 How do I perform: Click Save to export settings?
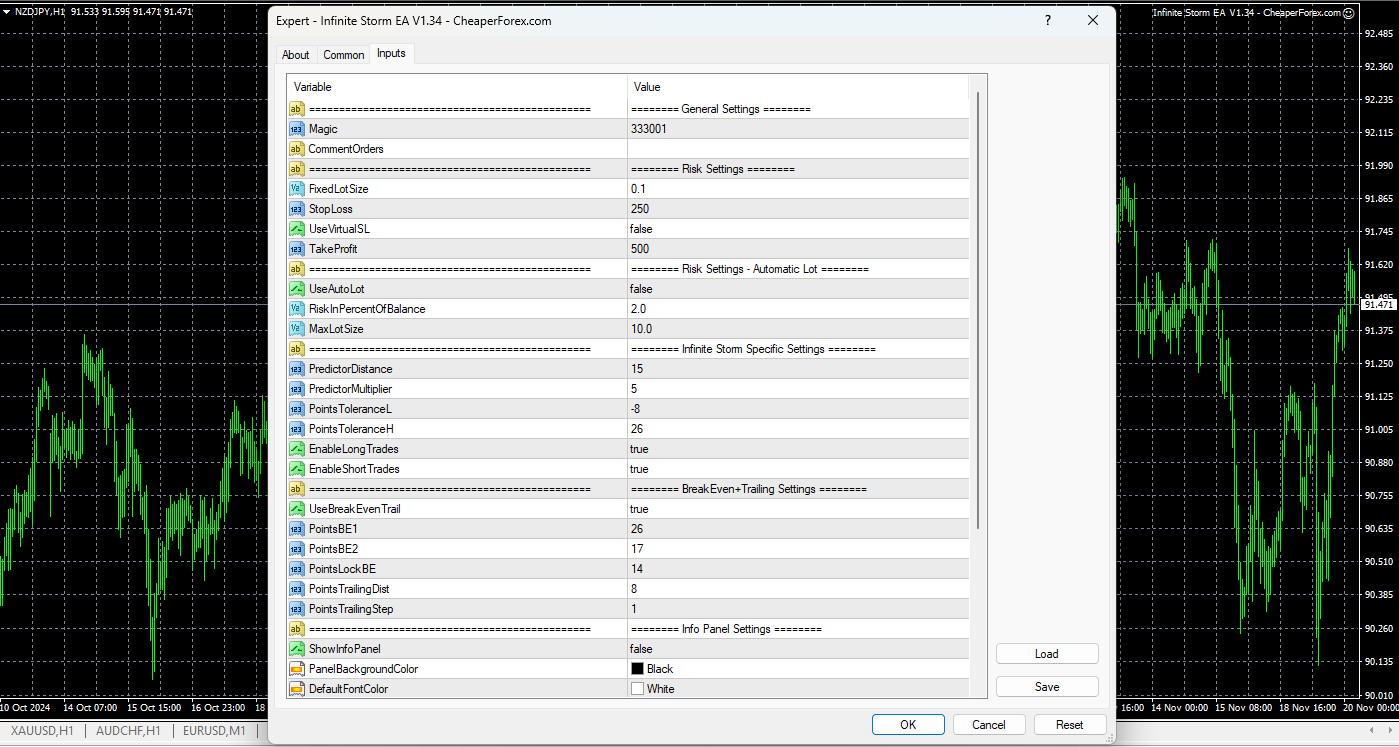tap(1047, 687)
